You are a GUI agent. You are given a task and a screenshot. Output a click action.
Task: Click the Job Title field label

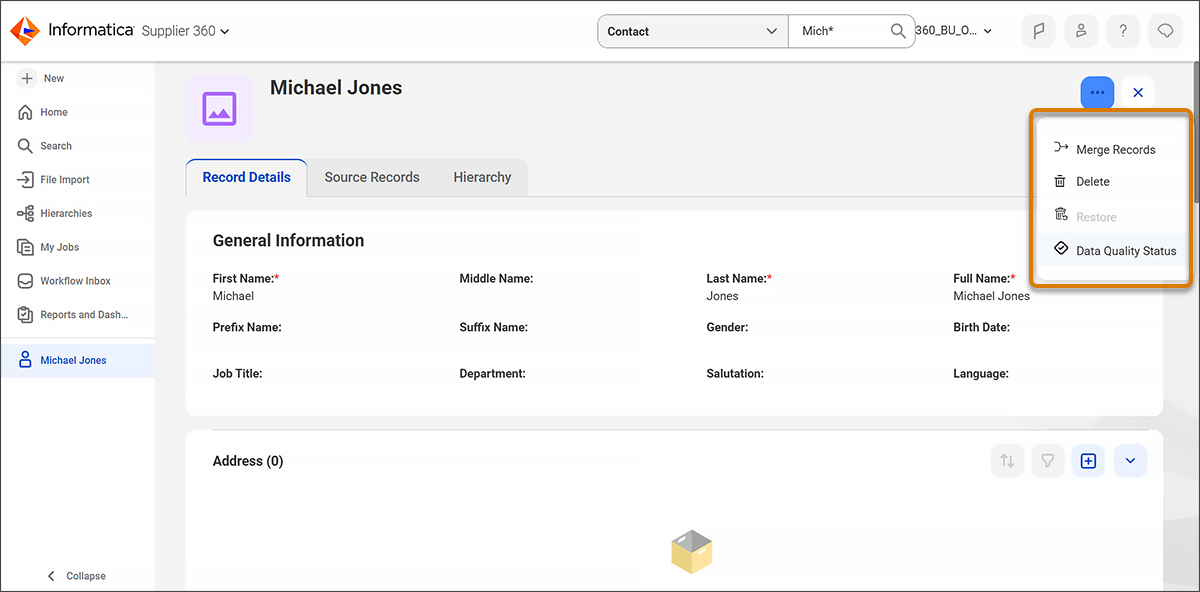pos(238,374)
